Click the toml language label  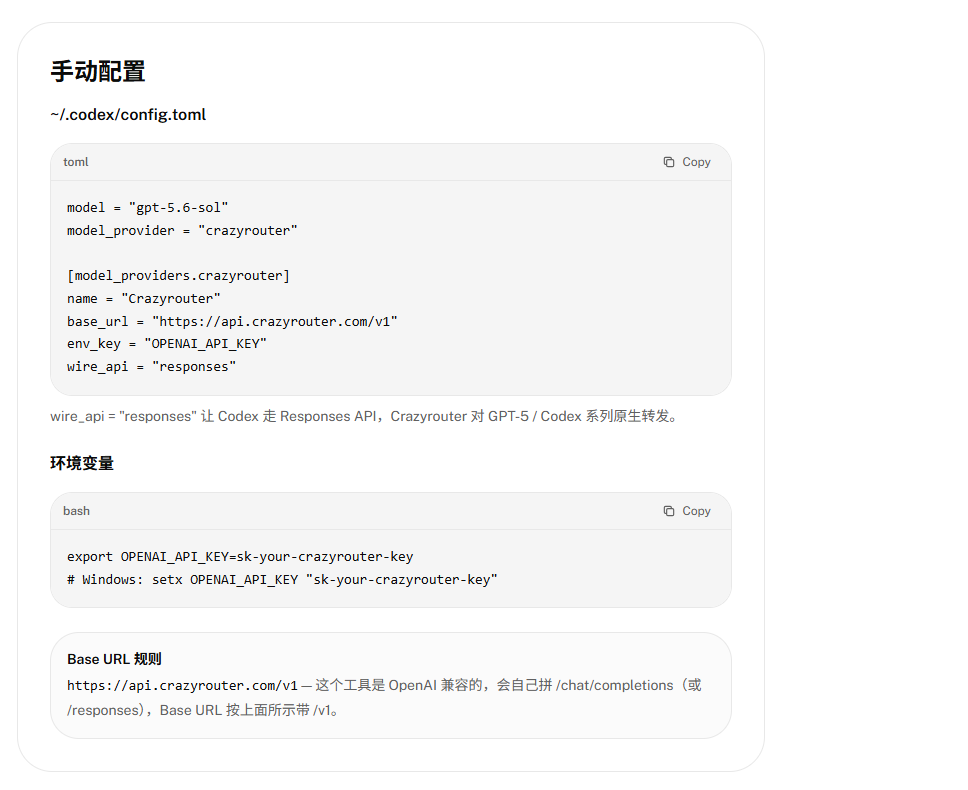tap(76, 162)
